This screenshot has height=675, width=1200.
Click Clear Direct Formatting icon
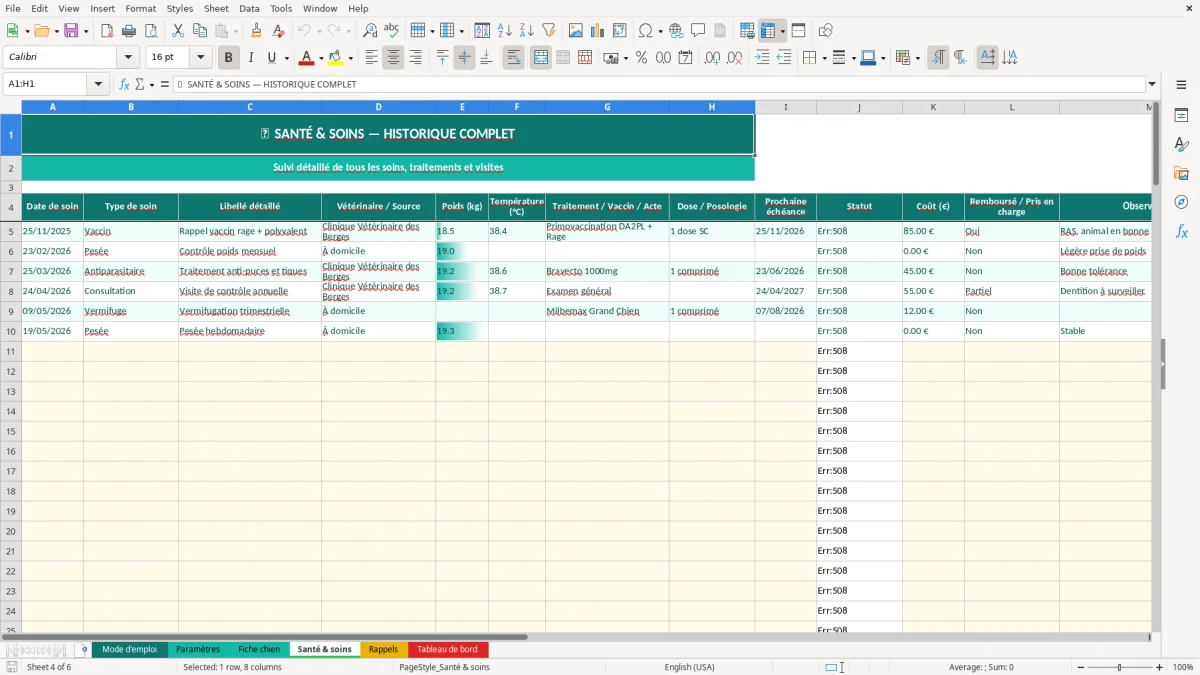coord(278,31)
